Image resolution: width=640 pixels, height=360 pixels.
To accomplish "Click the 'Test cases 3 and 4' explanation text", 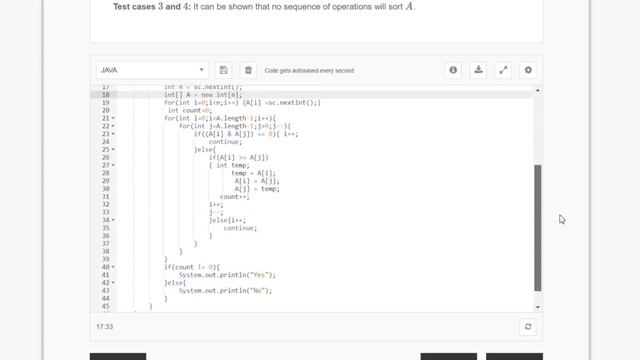I will pyautogui.click(x=264, y=7).
